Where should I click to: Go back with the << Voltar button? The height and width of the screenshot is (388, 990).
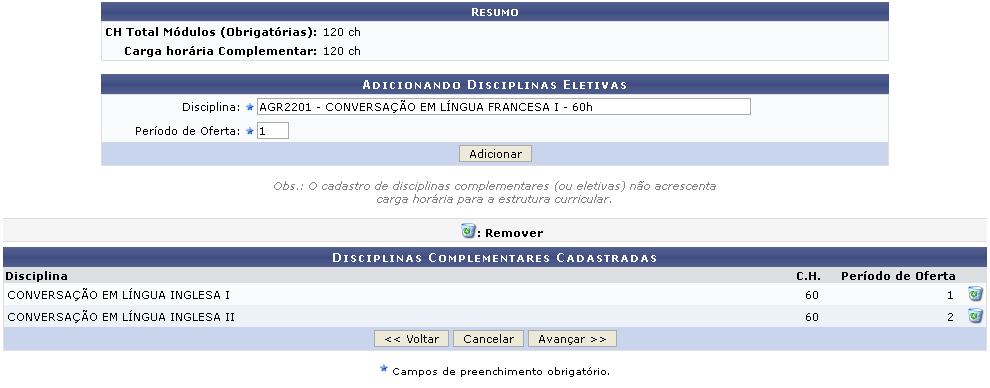pyautogui.click(x=411, y=339)
